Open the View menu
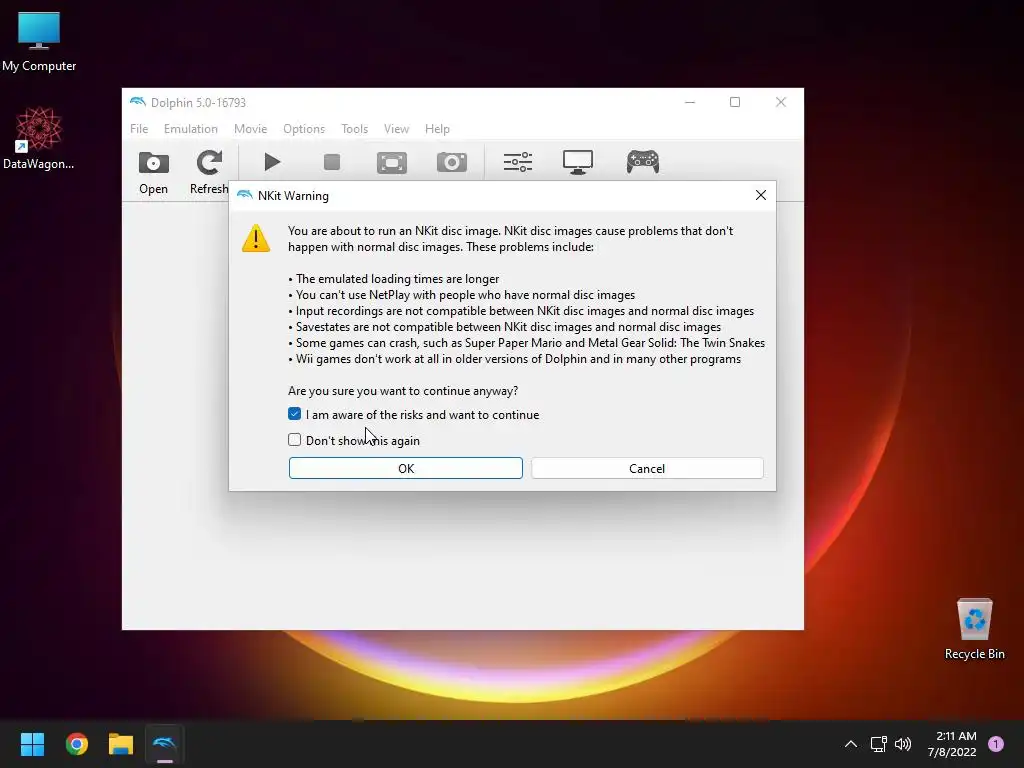The width and height of the screenshot is (1024, 768). (x=396, y=129)
